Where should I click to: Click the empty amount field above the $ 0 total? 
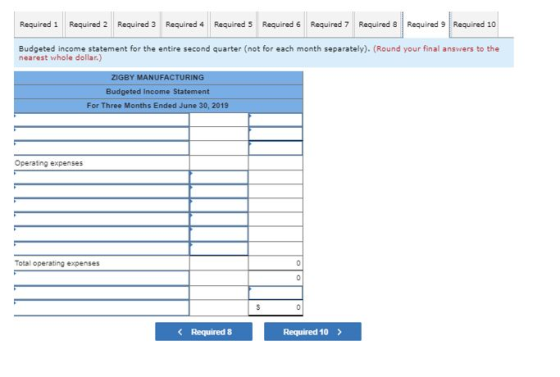275,293
